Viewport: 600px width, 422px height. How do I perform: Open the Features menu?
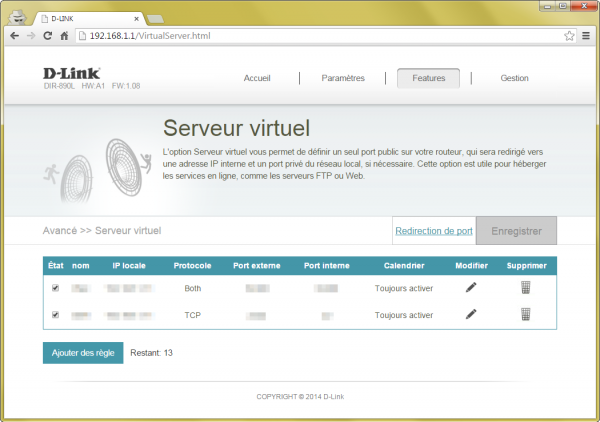[428, 78]
